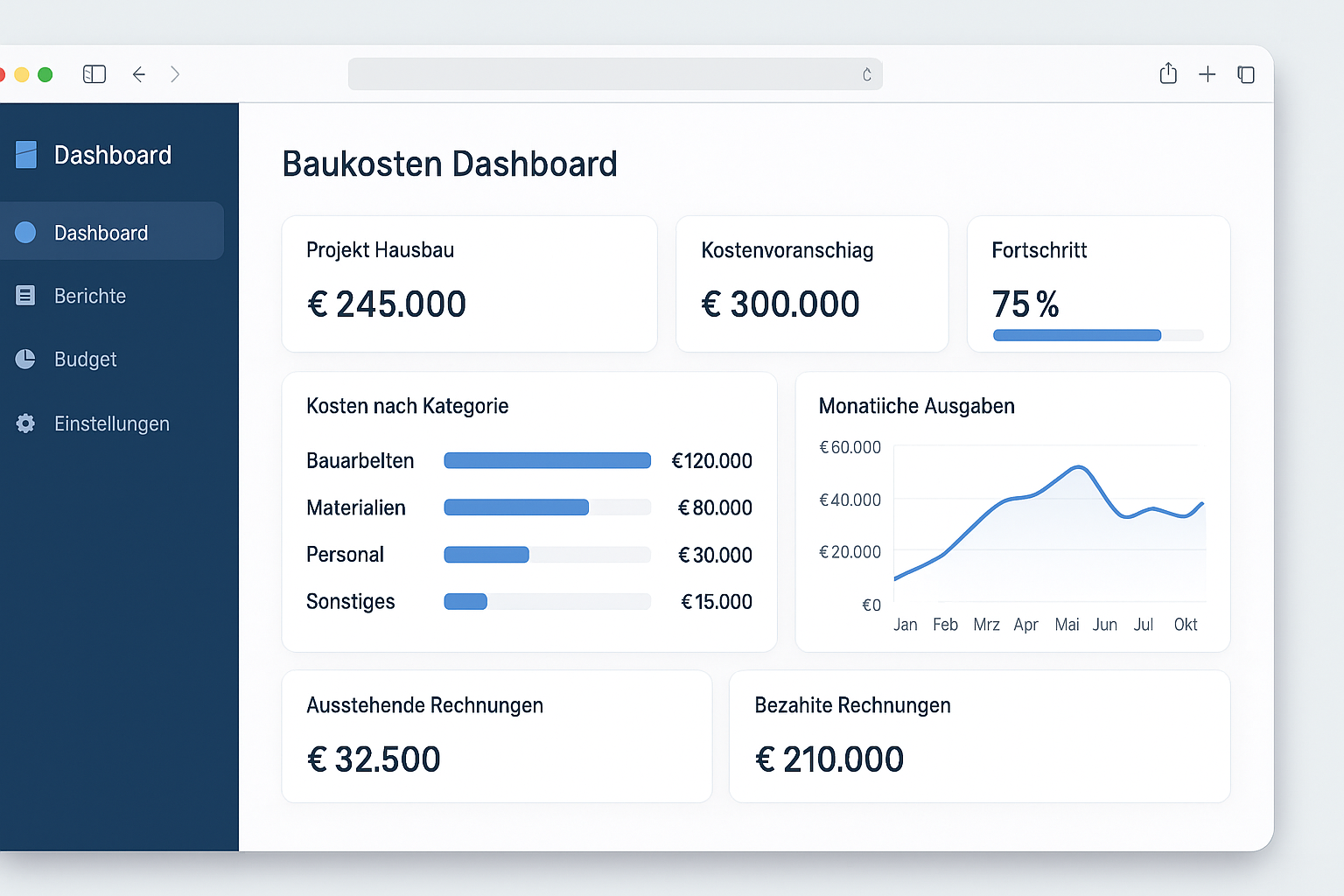Go forward with the right chevron
This screenshot has height=896, width=1344.
(175, 74)
